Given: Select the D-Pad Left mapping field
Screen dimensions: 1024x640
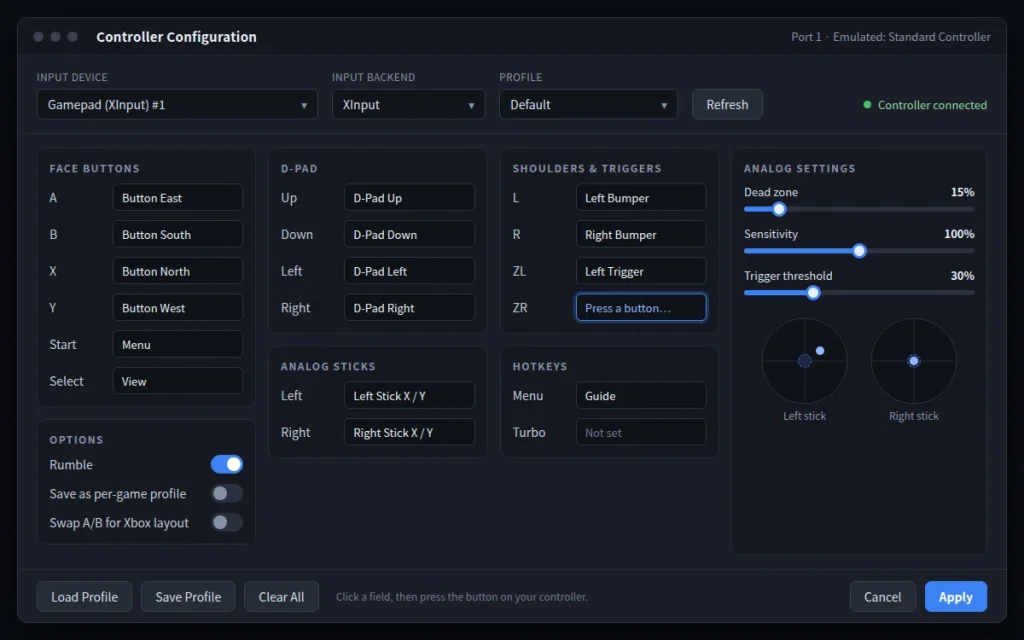Looking at the screenshot, I should [409, 271].
